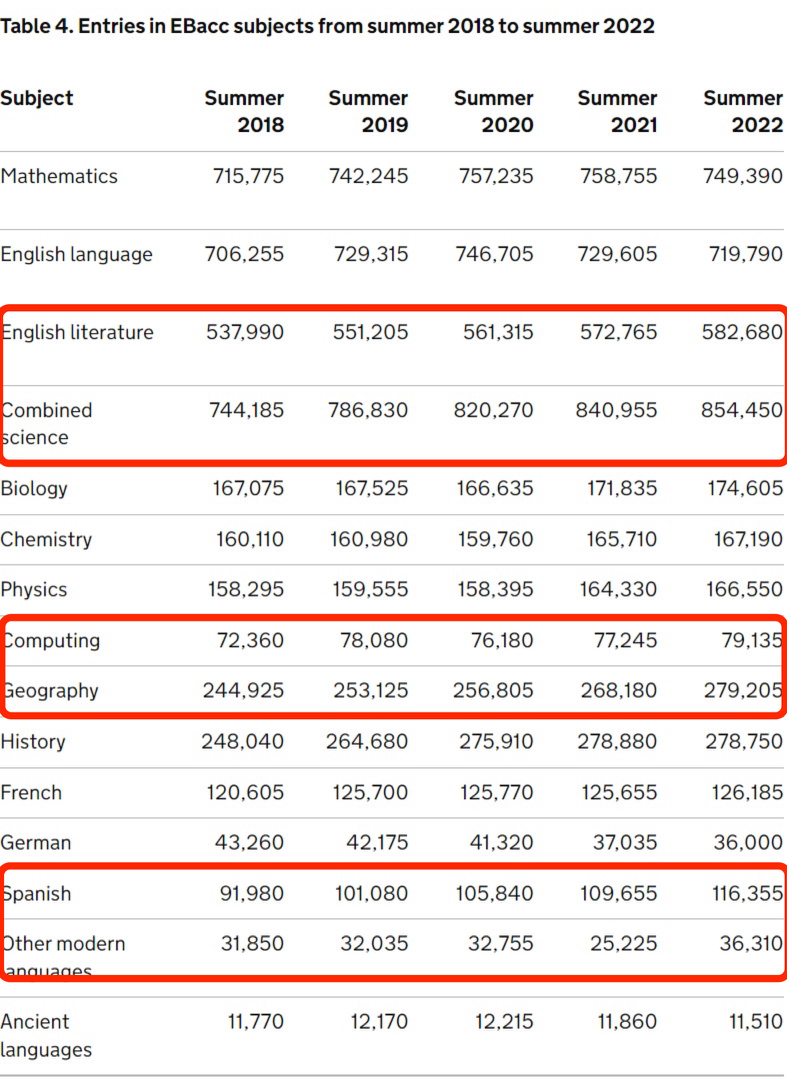Select the Summer 2022 column header
Screen dimensions: 787x1080
click(743, 111)
